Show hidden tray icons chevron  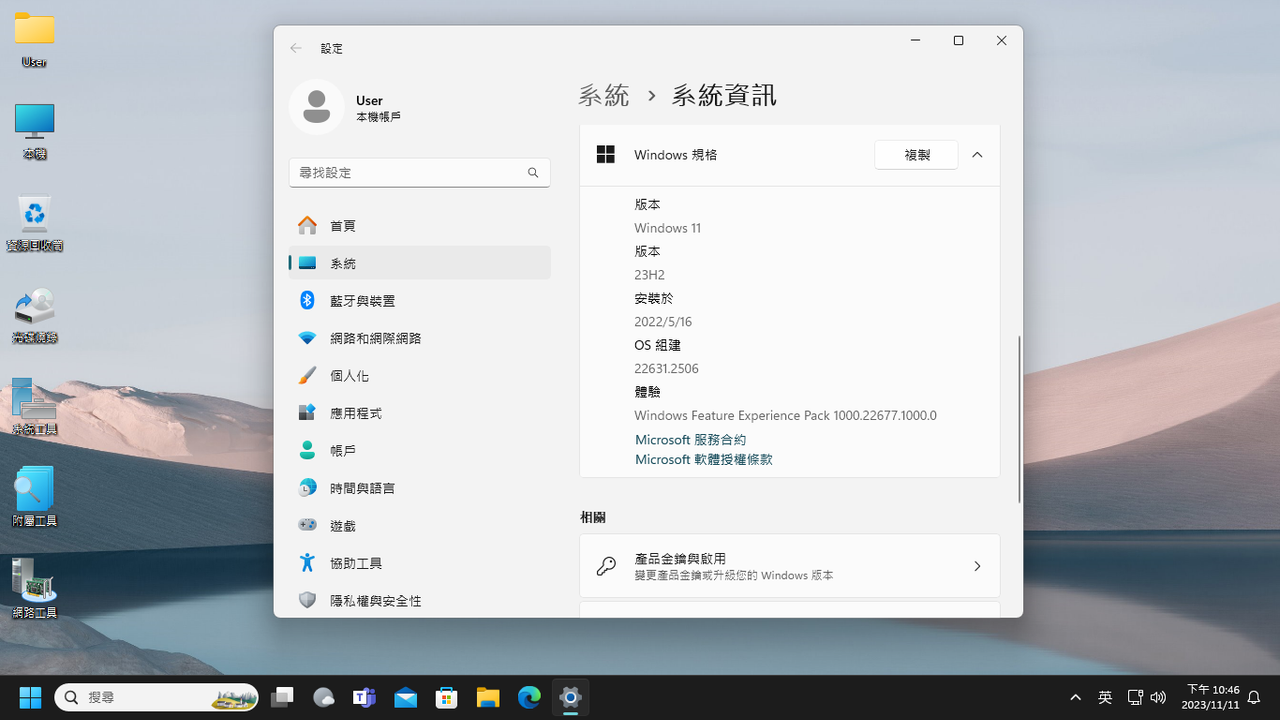[1076, 697]
